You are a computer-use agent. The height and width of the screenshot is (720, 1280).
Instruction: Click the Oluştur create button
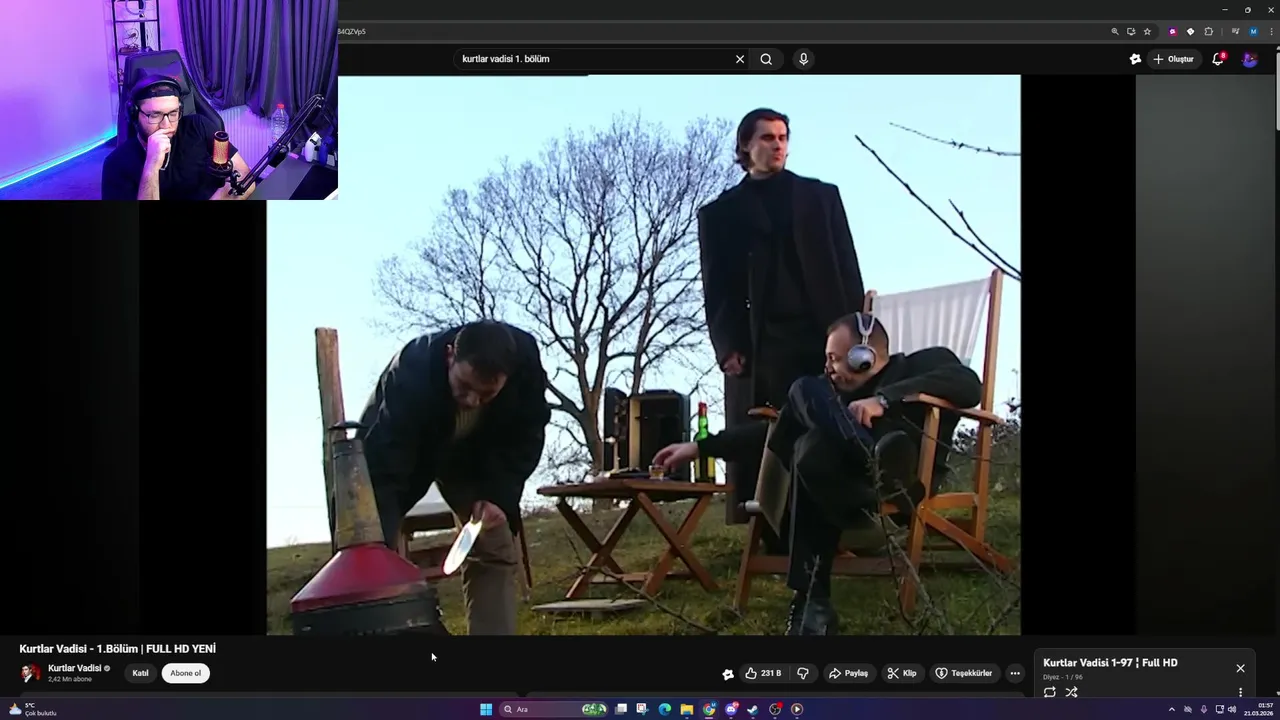tap(1173, 59)
